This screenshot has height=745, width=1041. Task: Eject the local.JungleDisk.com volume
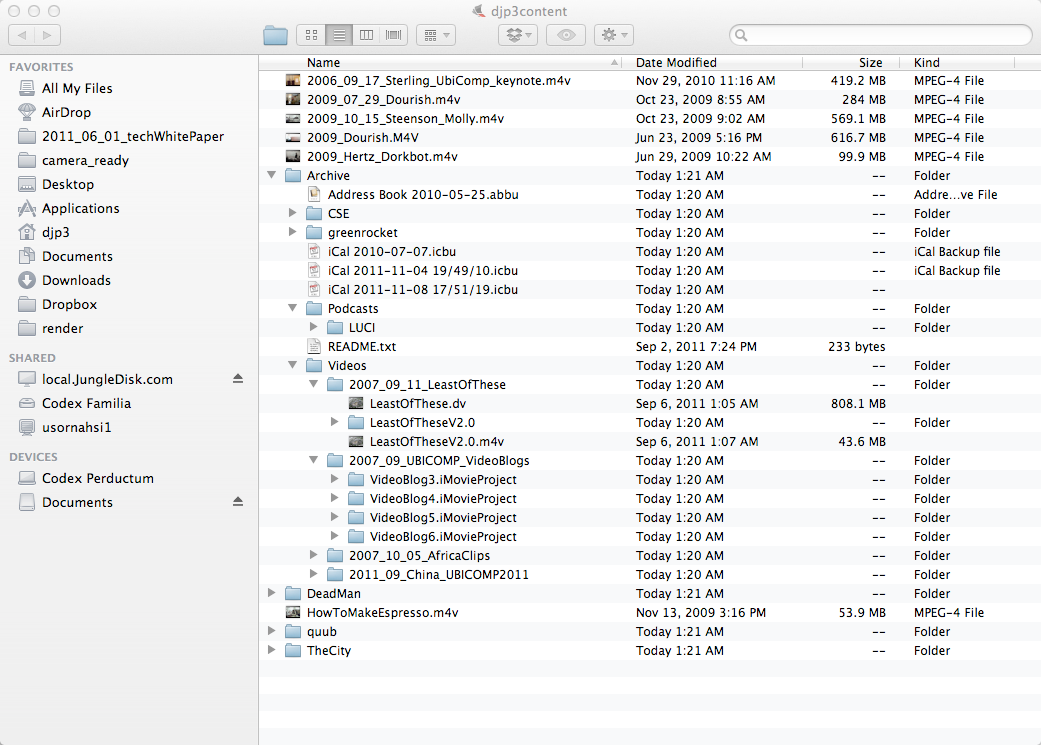tap(238, 379)
